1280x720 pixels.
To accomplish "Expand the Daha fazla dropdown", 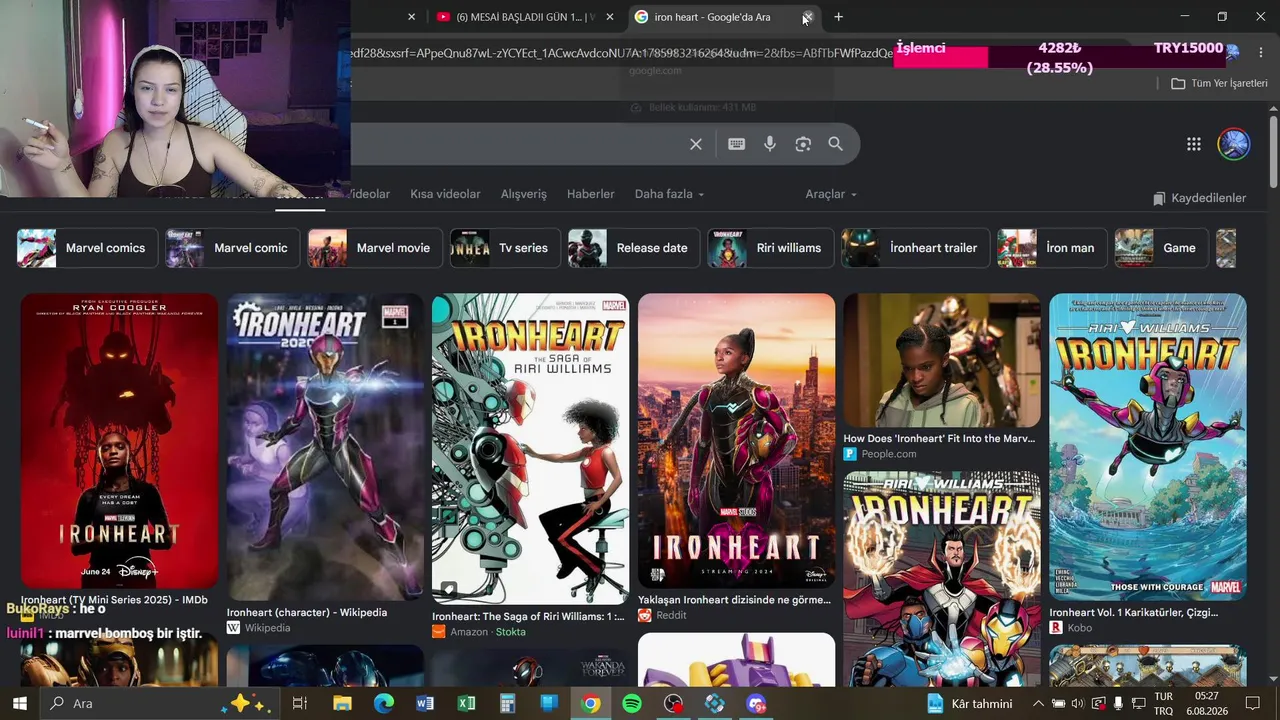I will click(669, 194).
